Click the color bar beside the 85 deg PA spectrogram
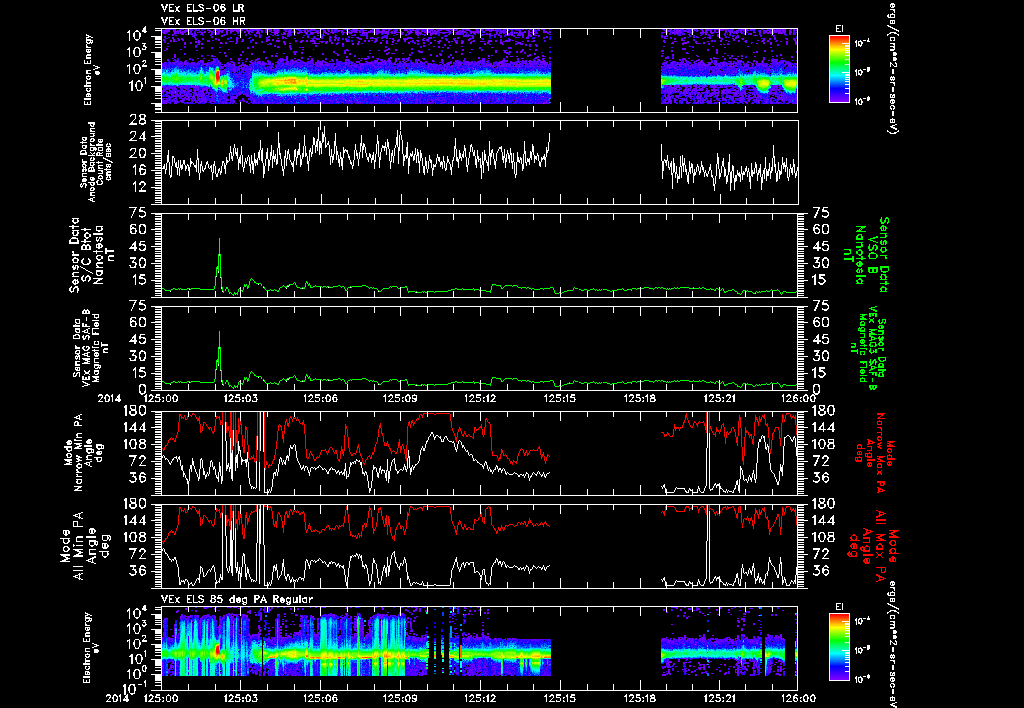 point(839,647)
